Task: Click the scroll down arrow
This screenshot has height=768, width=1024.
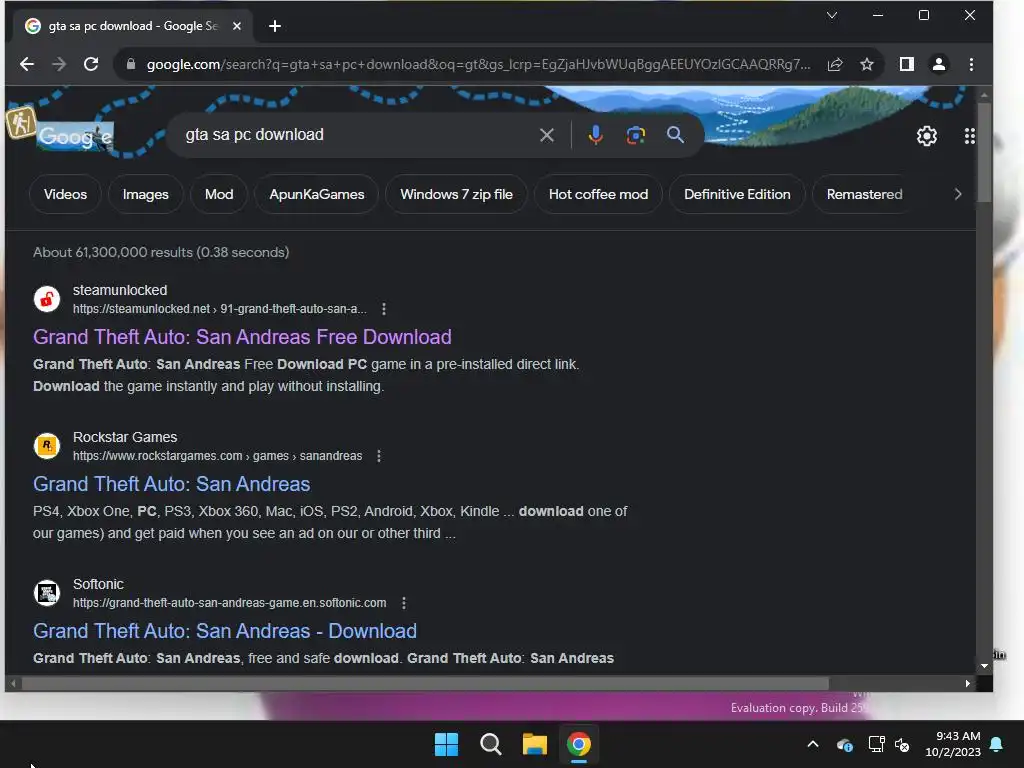Action: (984, 666)
